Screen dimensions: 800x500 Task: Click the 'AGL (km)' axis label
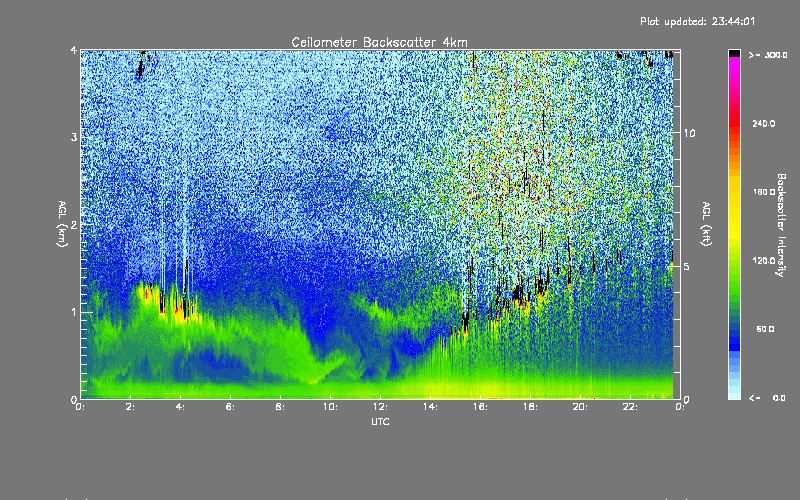tap(62, 224)
